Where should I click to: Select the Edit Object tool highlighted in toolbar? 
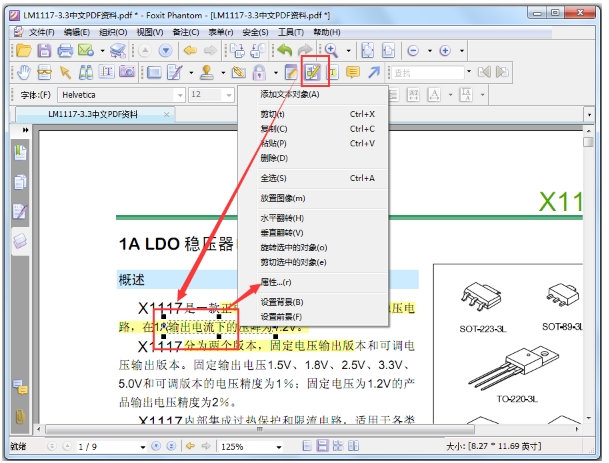pos(313,72)
